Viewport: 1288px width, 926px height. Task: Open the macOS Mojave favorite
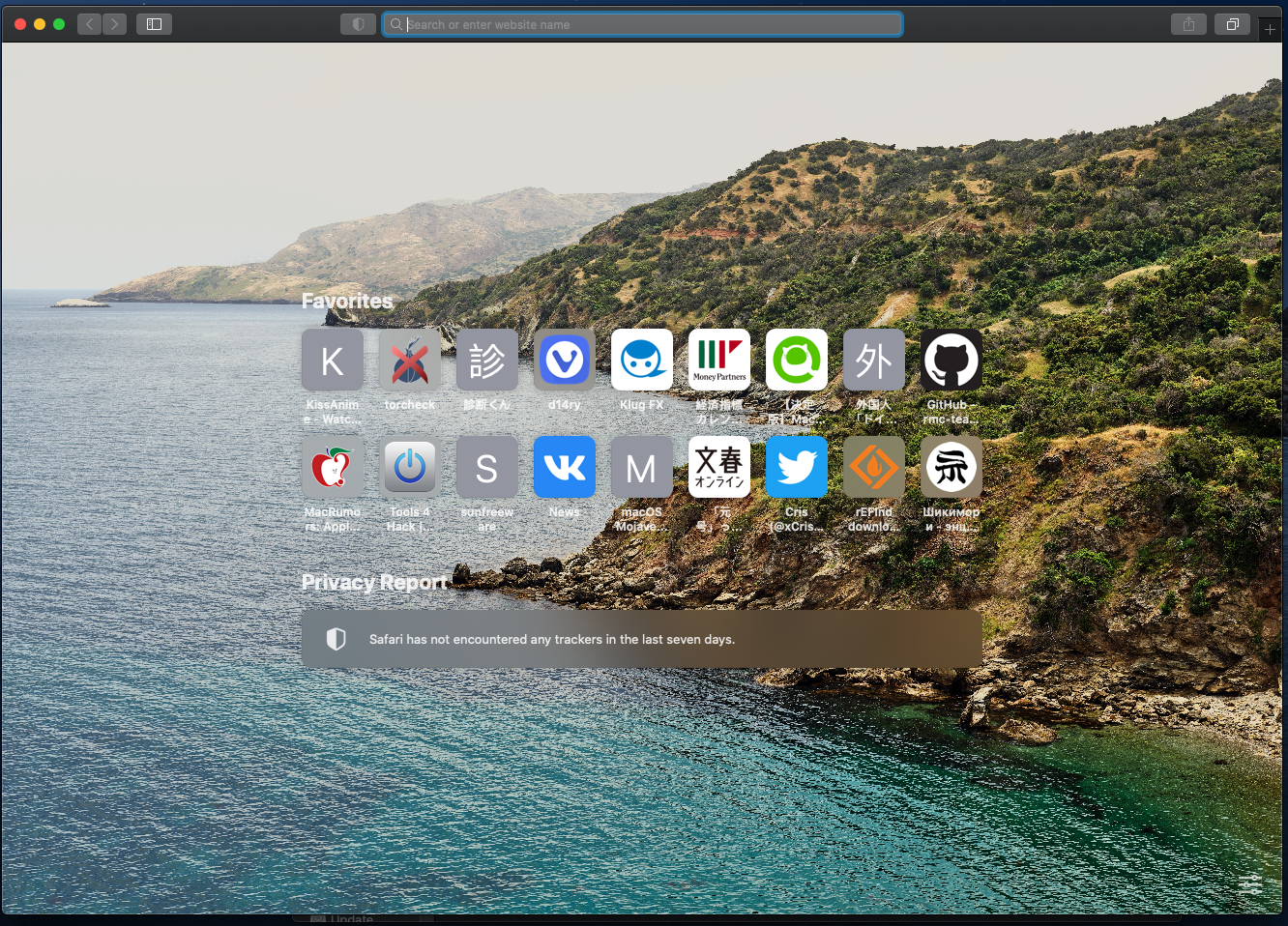coord(642,467)
